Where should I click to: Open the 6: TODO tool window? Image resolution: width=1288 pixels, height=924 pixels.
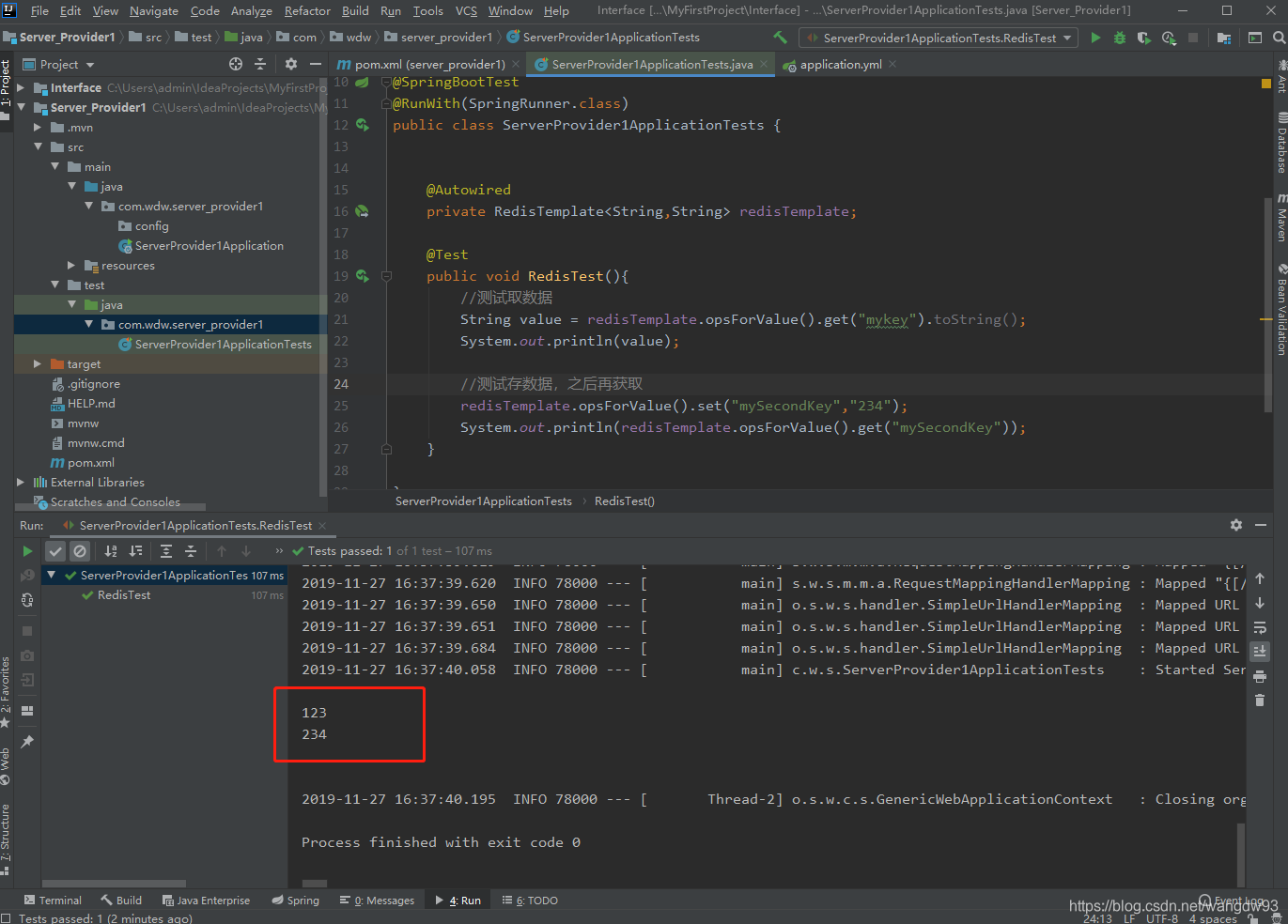530,901
